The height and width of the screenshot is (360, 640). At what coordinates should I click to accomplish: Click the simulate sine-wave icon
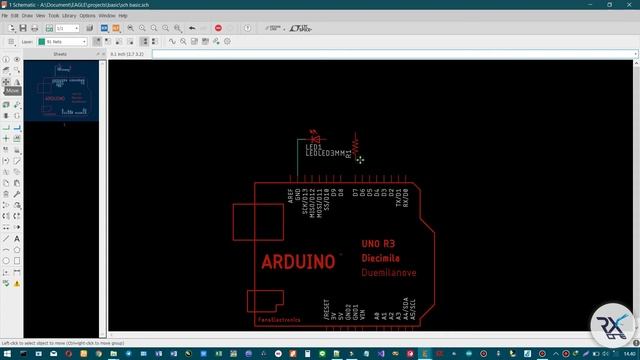coord(172,42)
